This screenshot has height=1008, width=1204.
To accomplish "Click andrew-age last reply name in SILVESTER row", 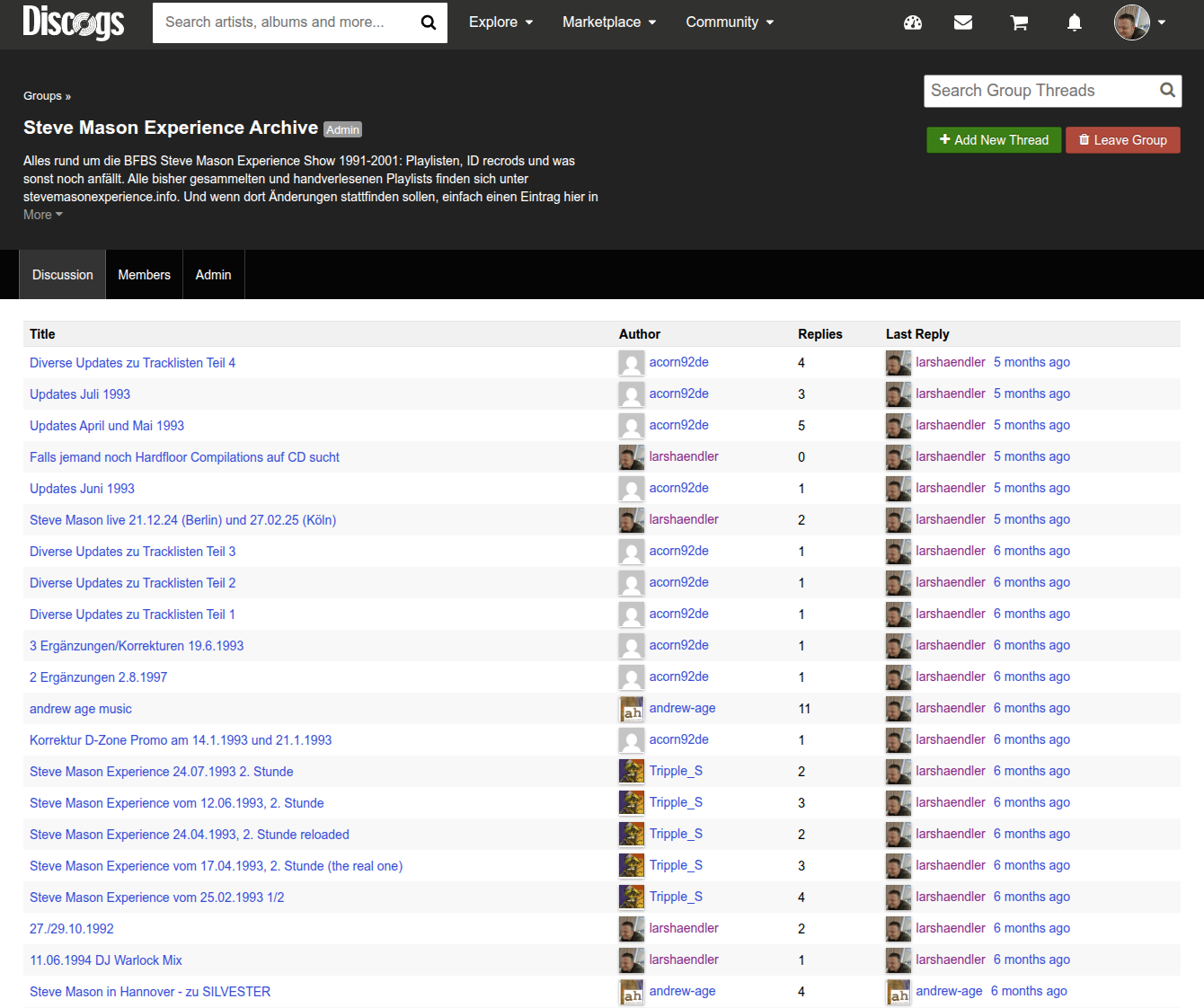I will tap(949, 991).
